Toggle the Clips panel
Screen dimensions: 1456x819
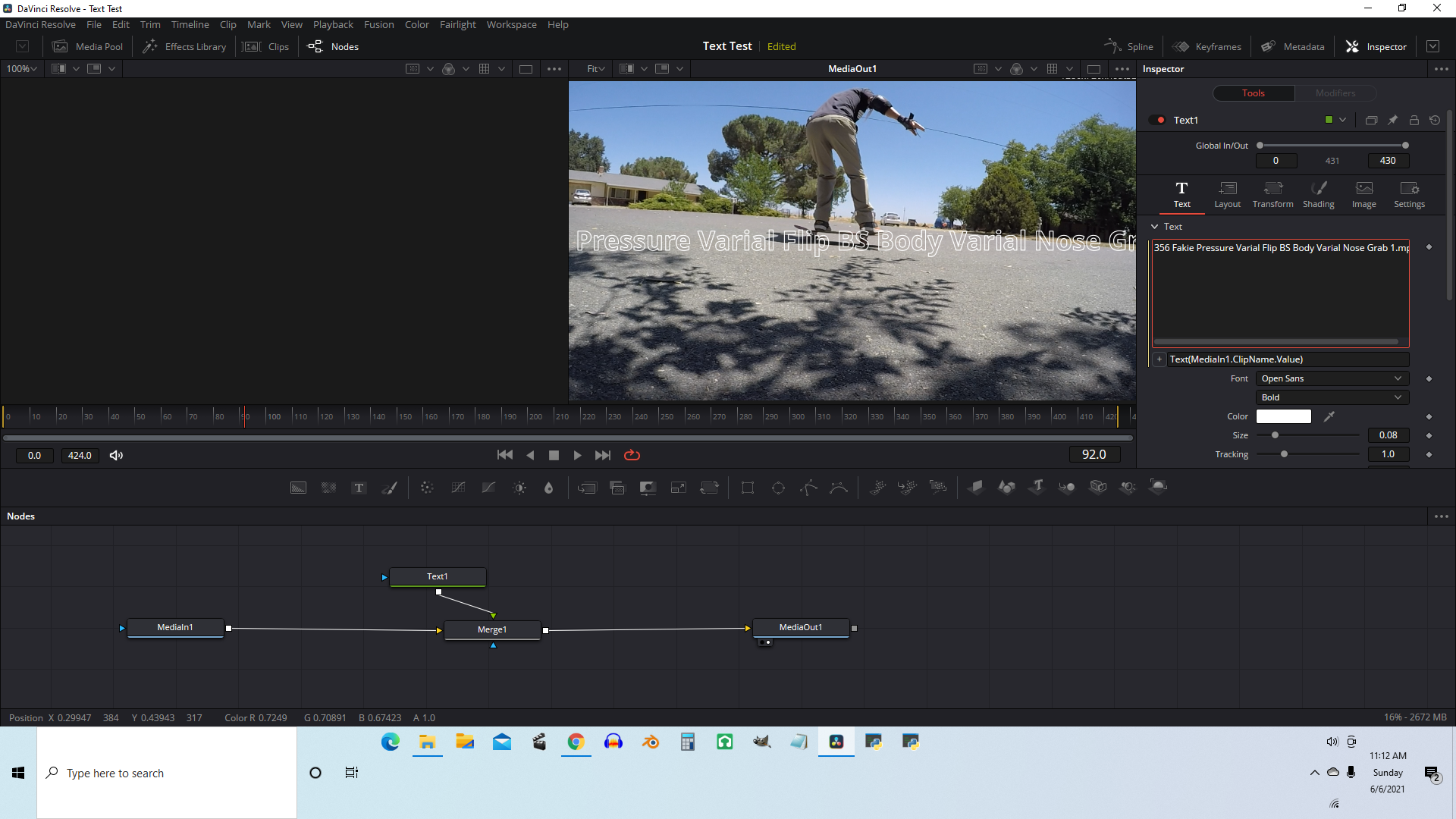pos(265,46)
